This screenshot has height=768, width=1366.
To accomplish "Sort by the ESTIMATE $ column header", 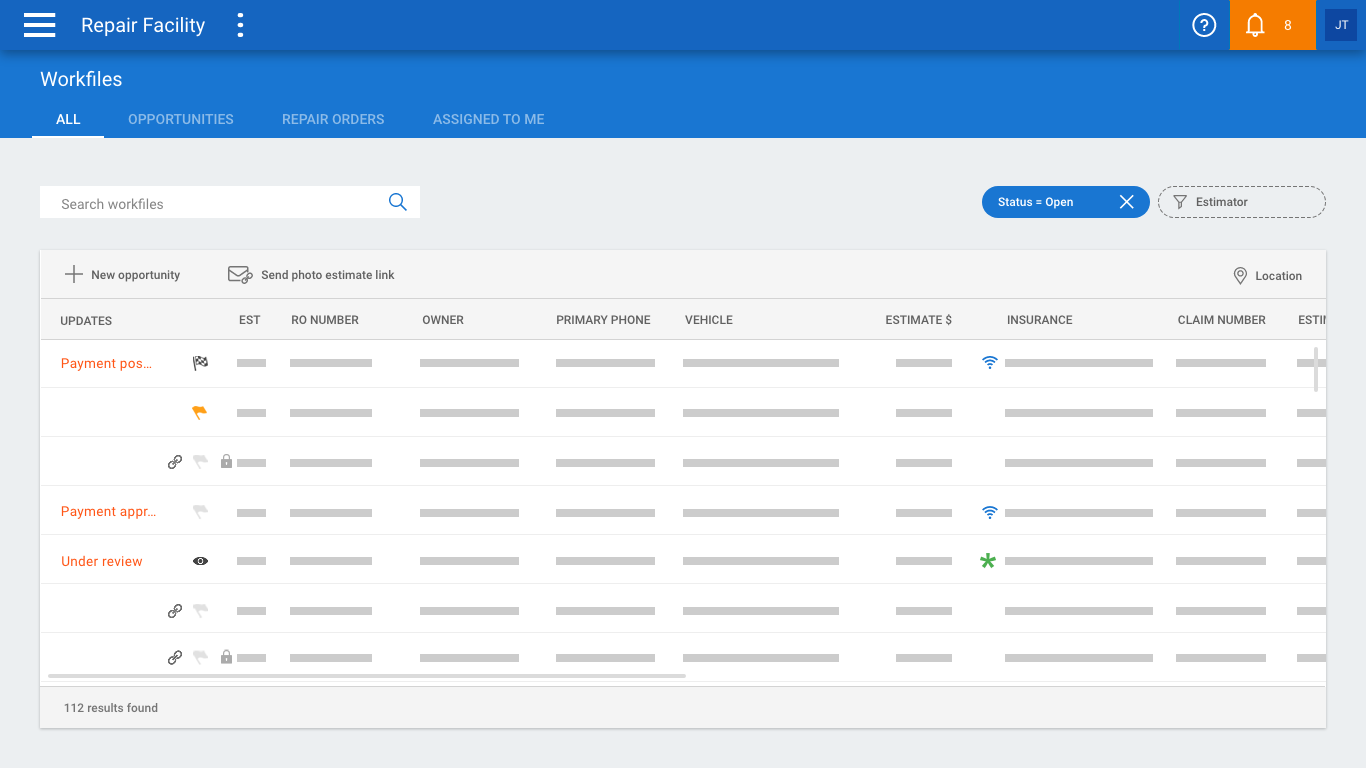I will (919, 320).
